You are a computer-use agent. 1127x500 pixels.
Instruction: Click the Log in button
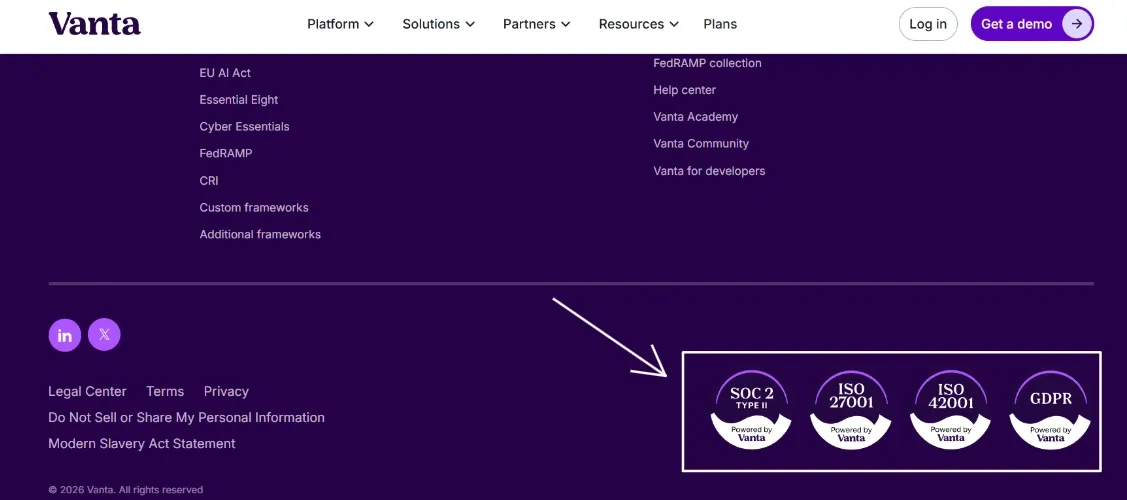(x=928, y=24)
